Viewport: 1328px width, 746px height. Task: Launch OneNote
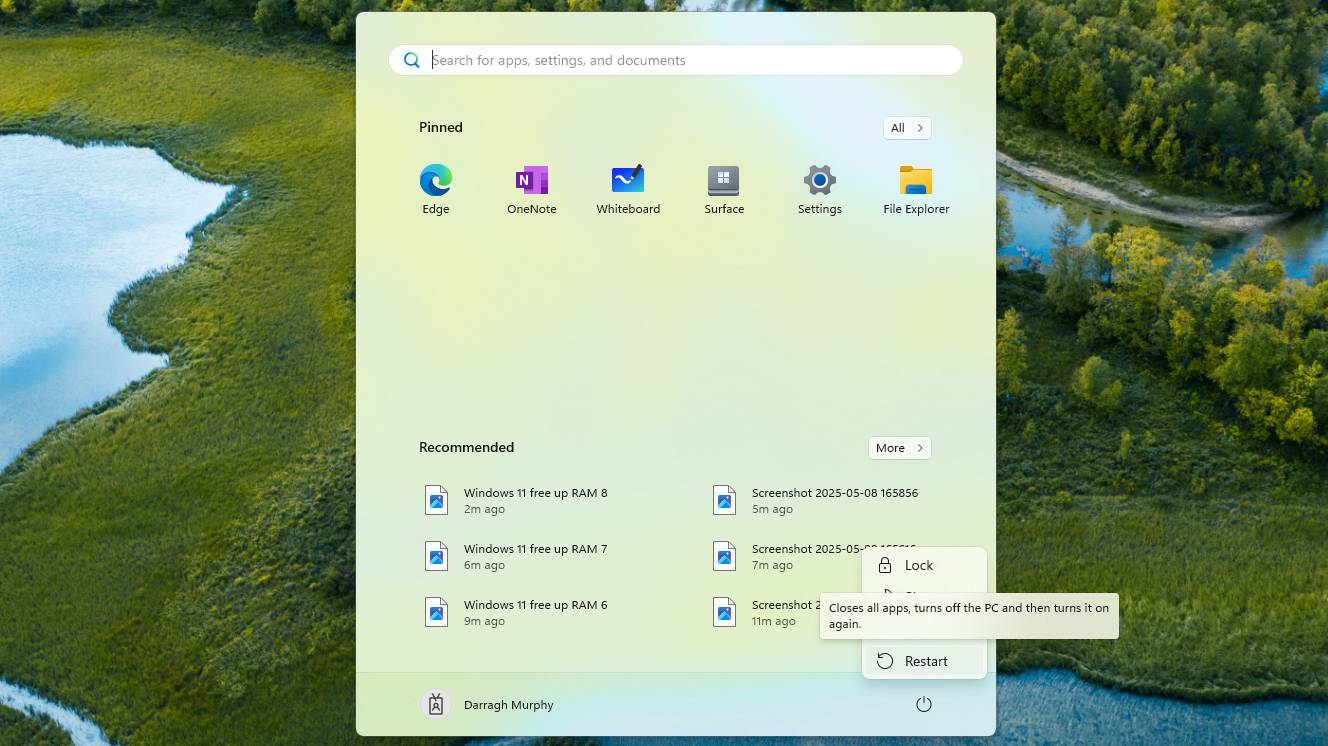point(531,180)
